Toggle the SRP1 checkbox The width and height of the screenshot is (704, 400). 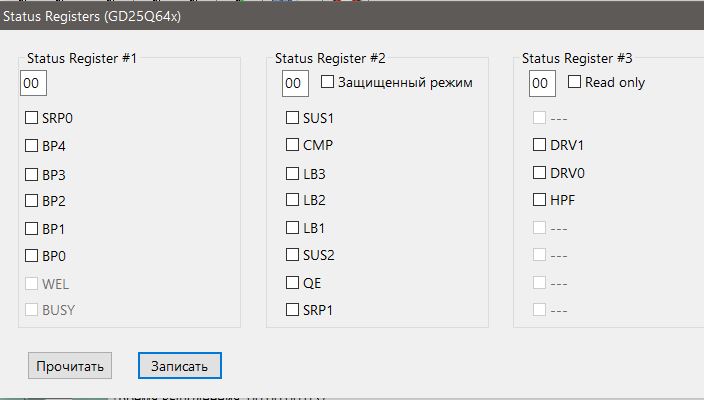click(293, 310)
